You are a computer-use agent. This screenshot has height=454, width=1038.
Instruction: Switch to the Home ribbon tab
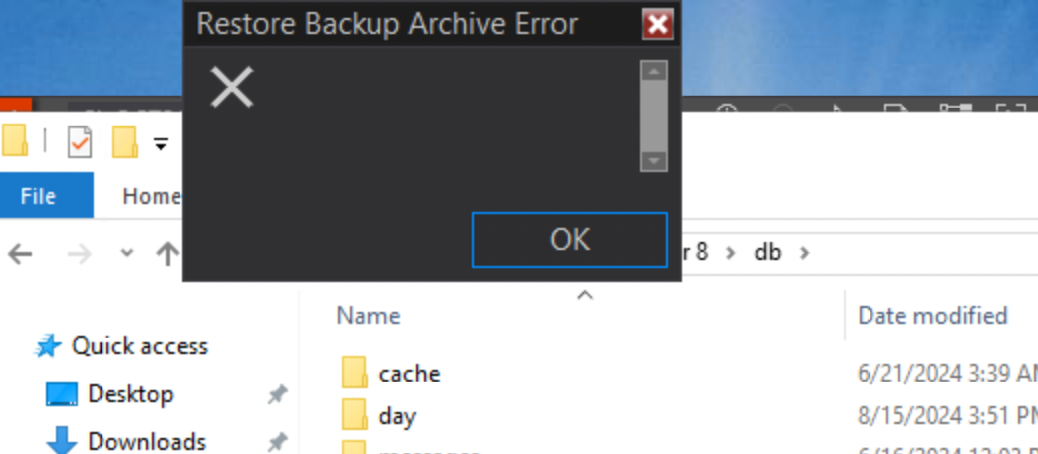coord(151,196)
